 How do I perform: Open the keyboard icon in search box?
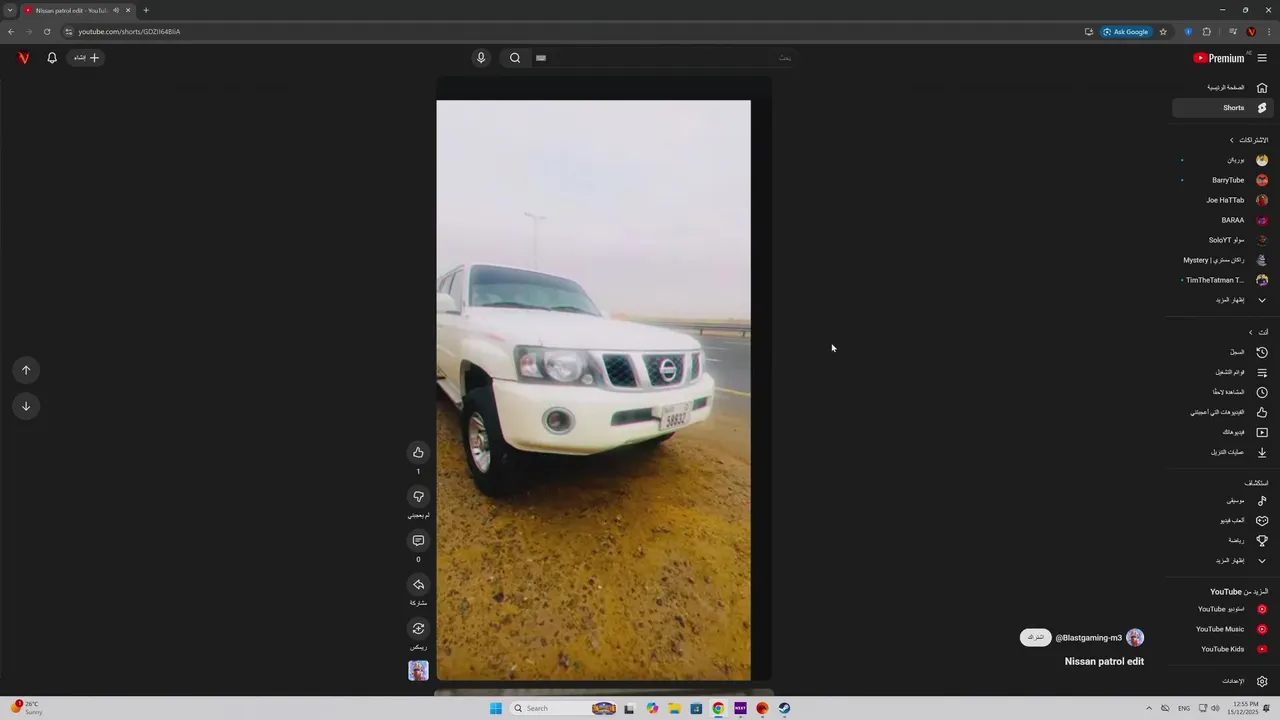tap(541, 58)
